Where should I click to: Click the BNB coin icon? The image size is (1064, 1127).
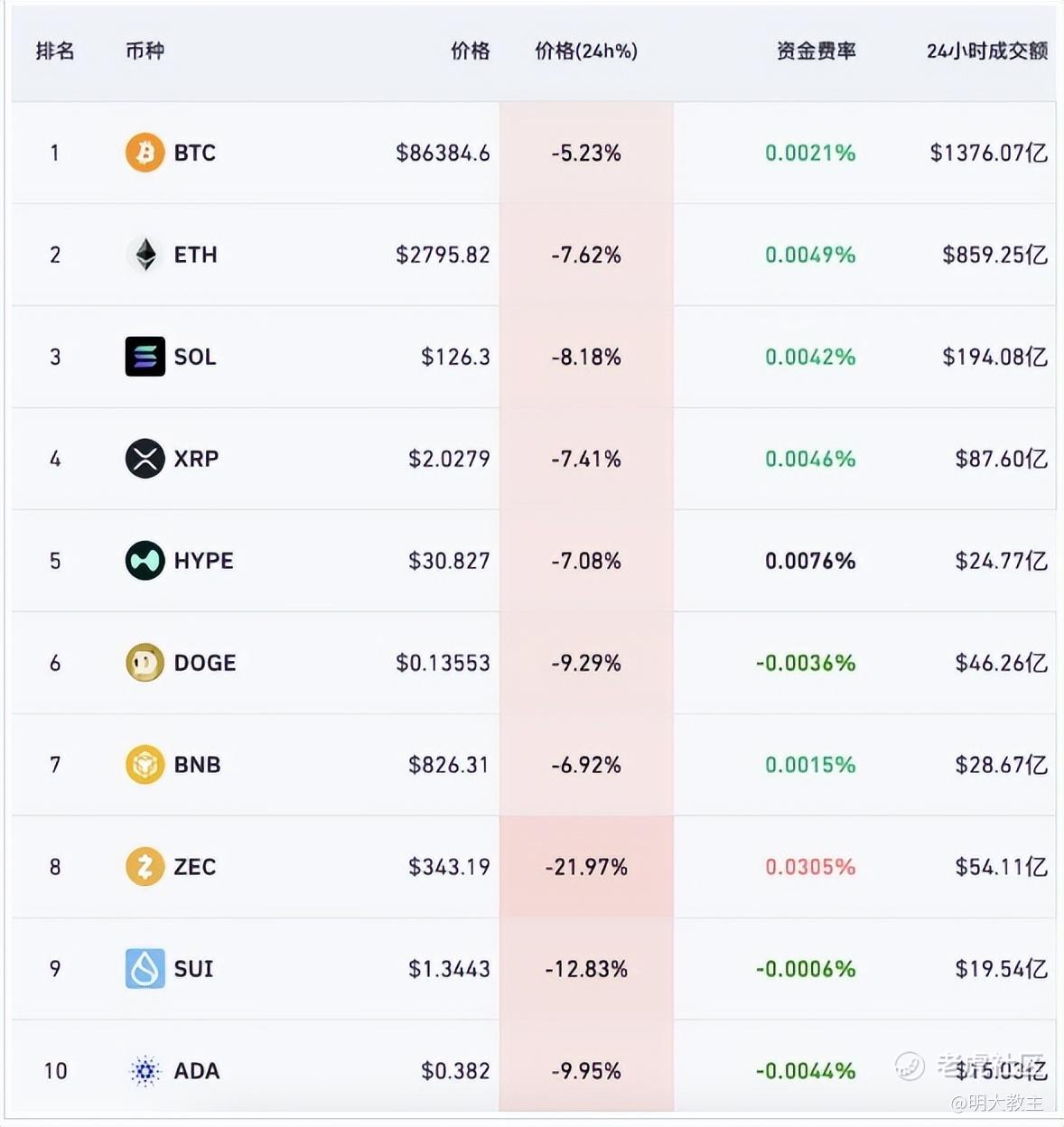145,765
